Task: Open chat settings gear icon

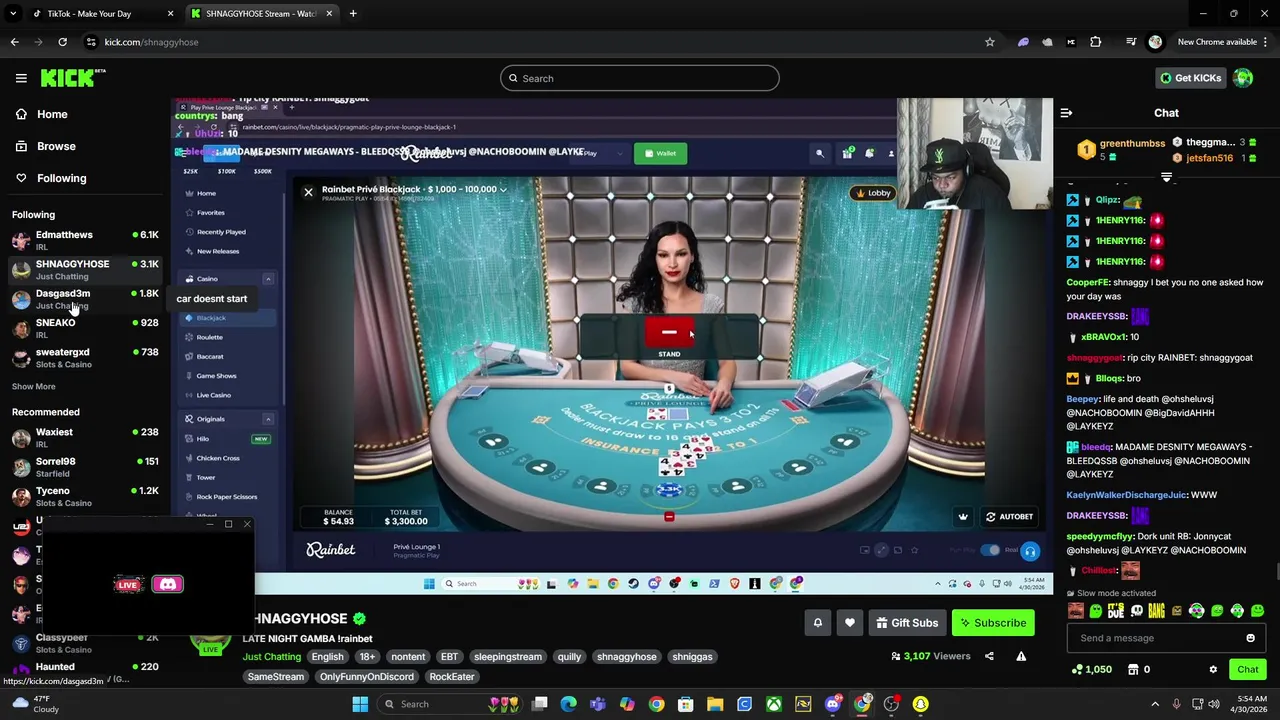Action: coord(1213,669)
